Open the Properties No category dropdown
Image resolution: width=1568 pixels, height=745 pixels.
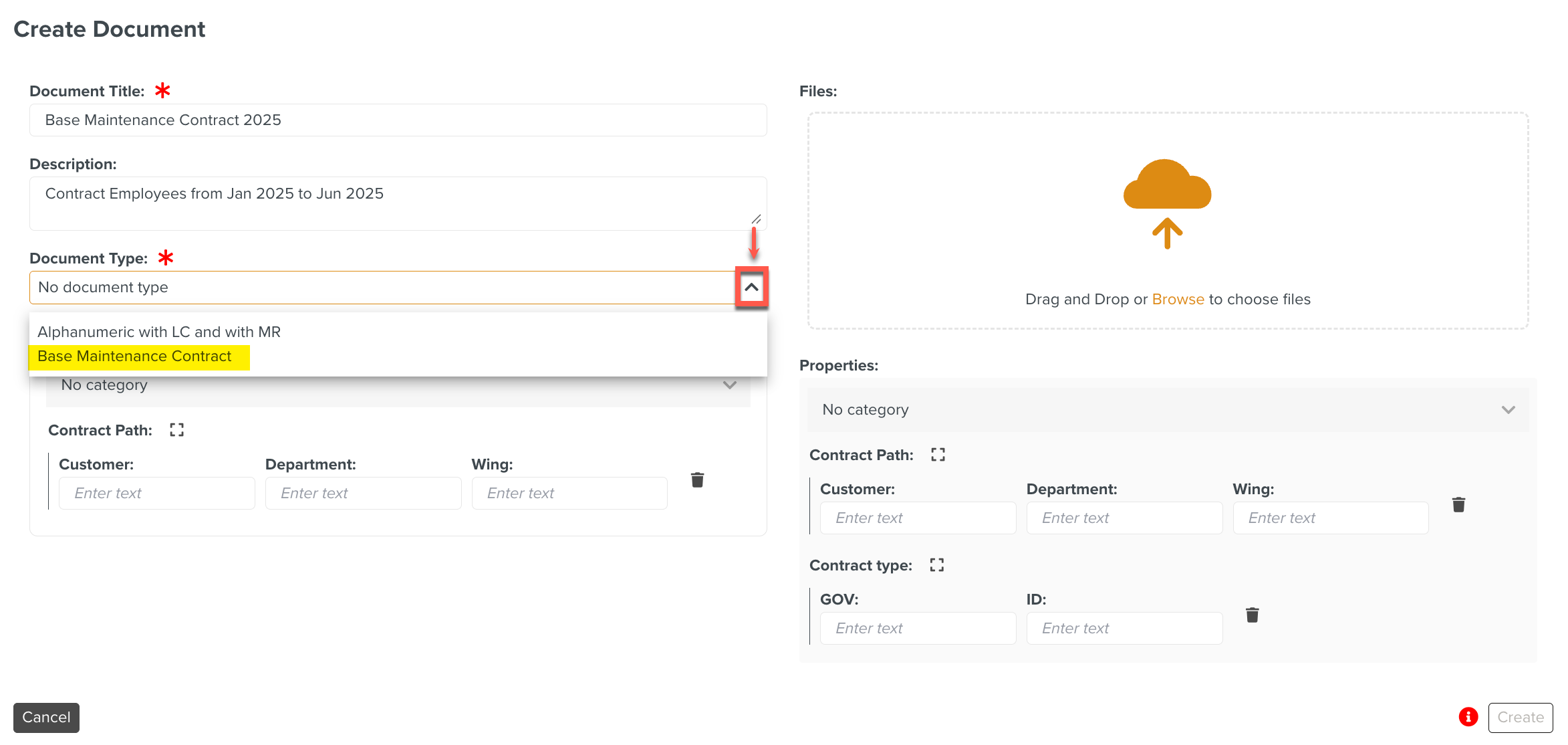[1167, 410]
